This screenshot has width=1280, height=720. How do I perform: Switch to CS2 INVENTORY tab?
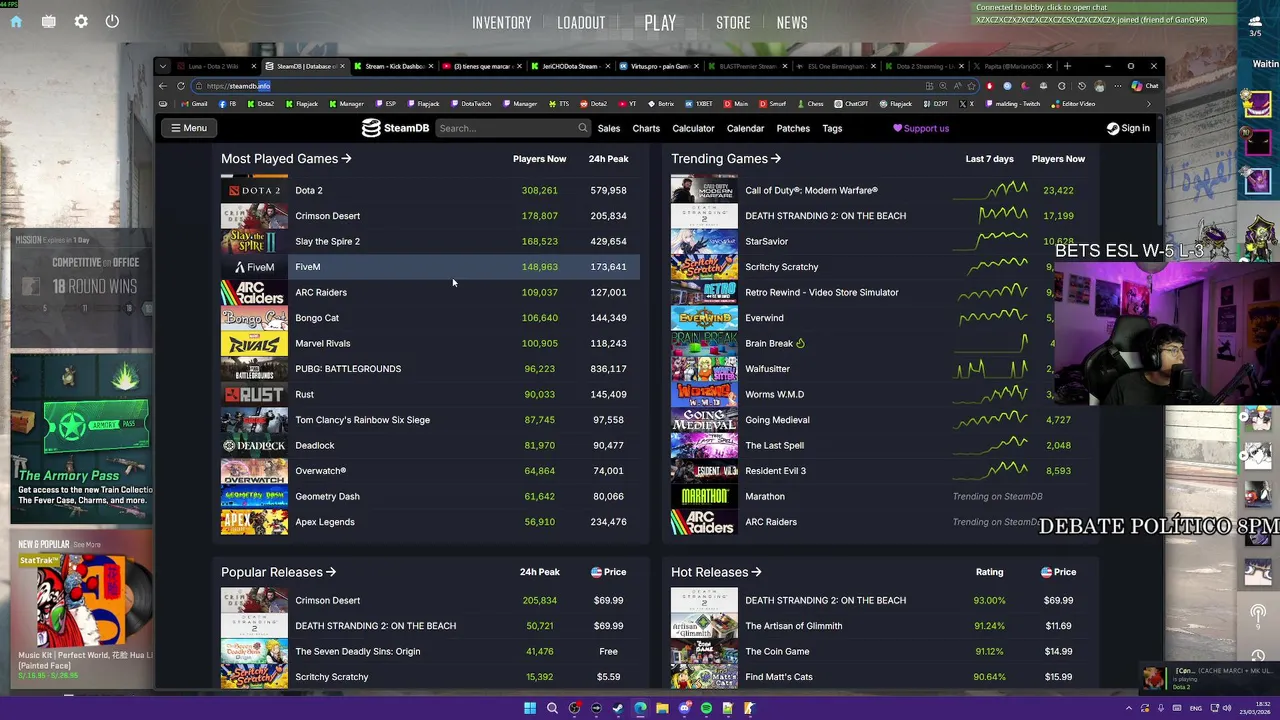(502, 22)
